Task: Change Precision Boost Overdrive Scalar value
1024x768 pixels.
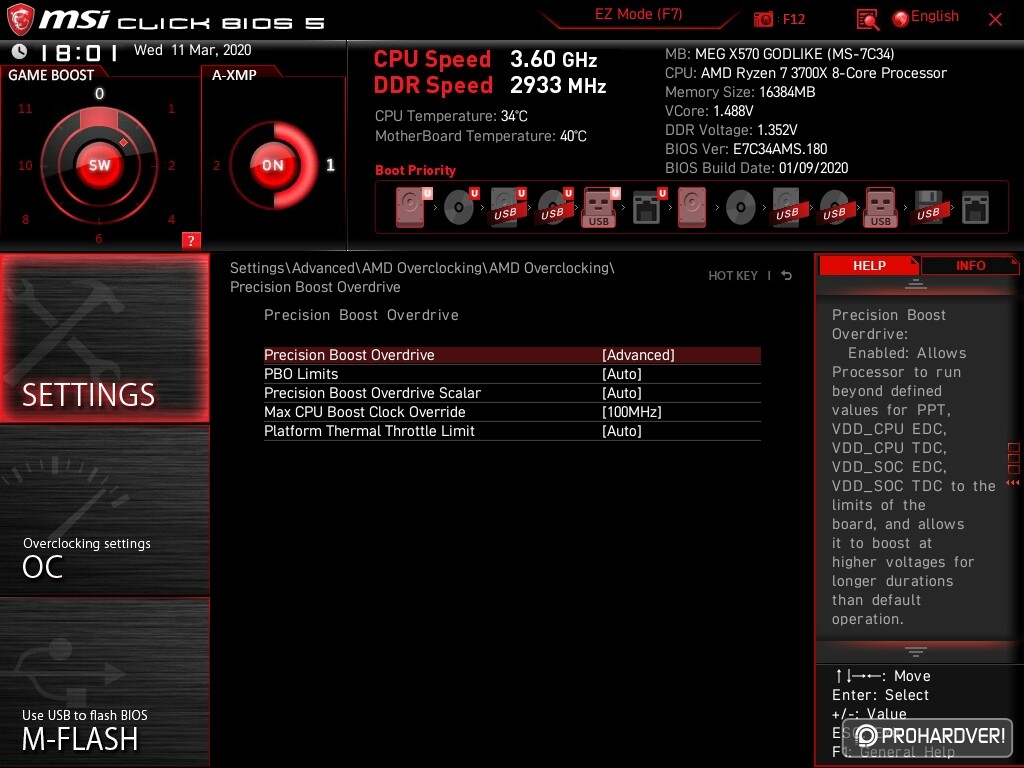Action: [512, 392]
